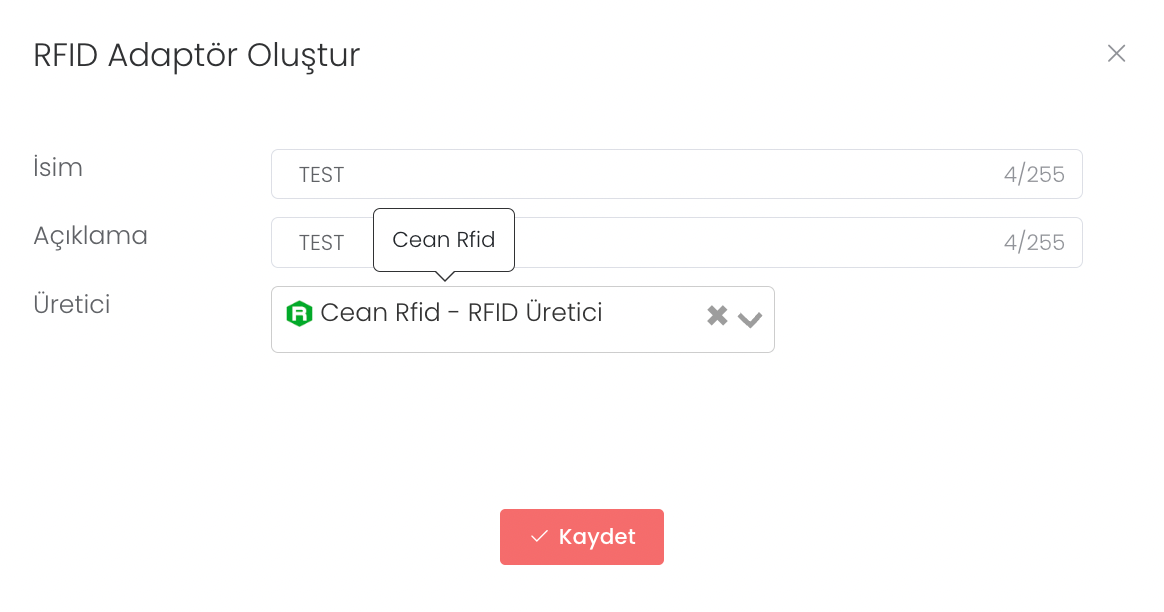Click the Üretici field label

[x=72, y=304]
